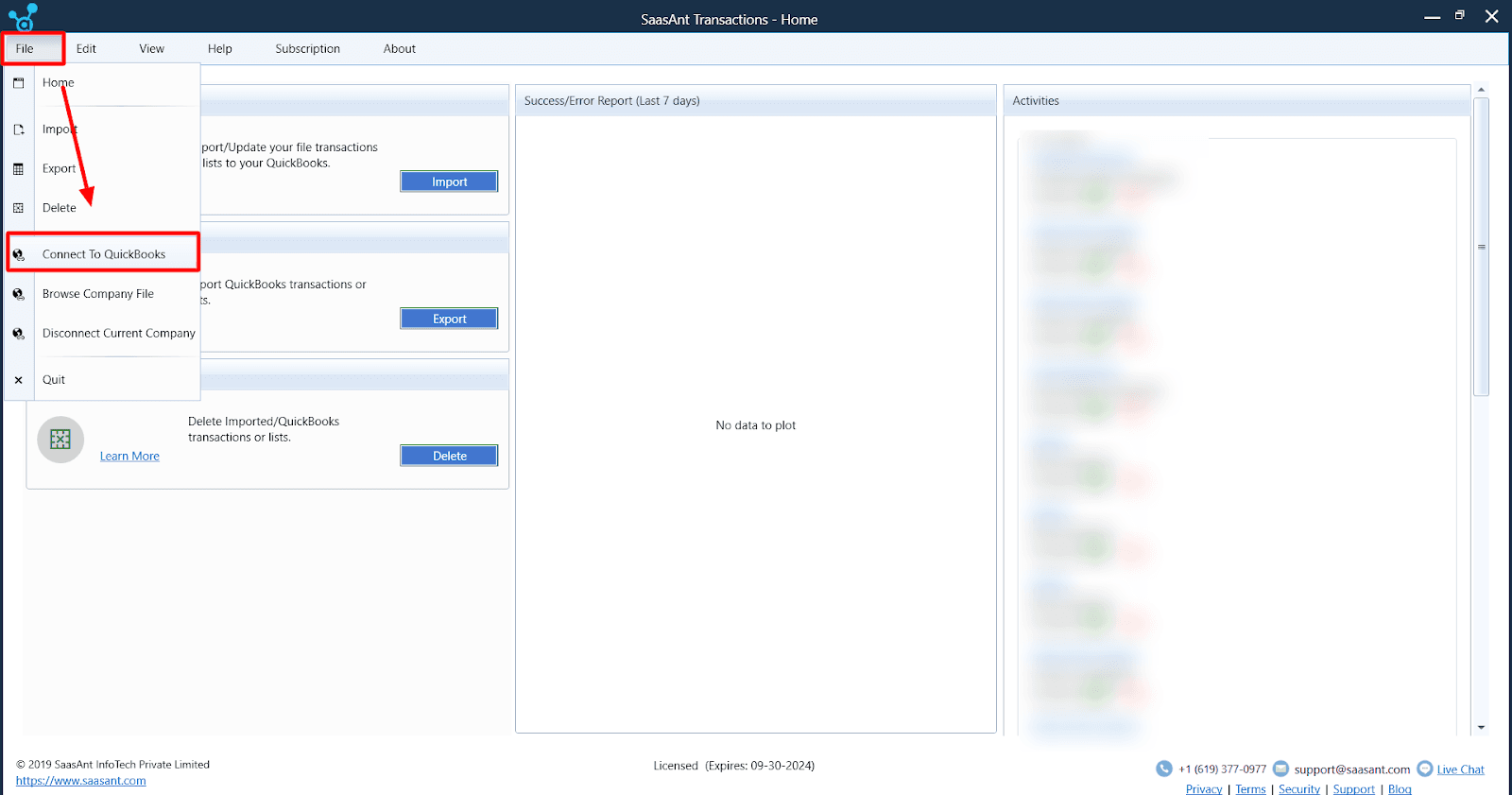Open the Terms link
This screenshot has height=795, width=1512.
(x=1250, y=789)
